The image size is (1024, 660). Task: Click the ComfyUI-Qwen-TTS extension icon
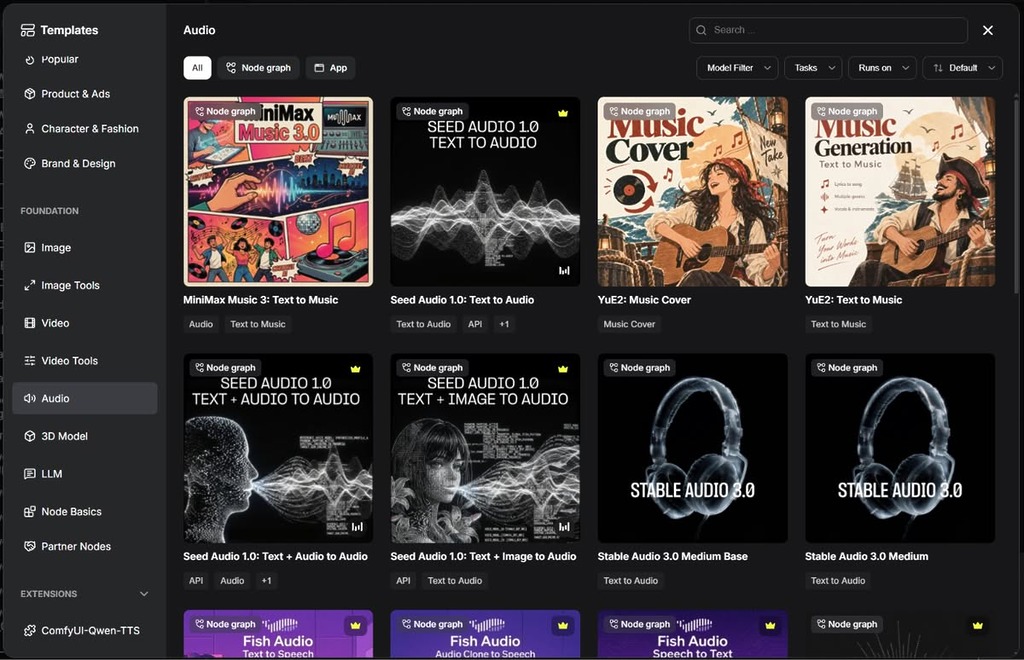[x=29, y=631]
